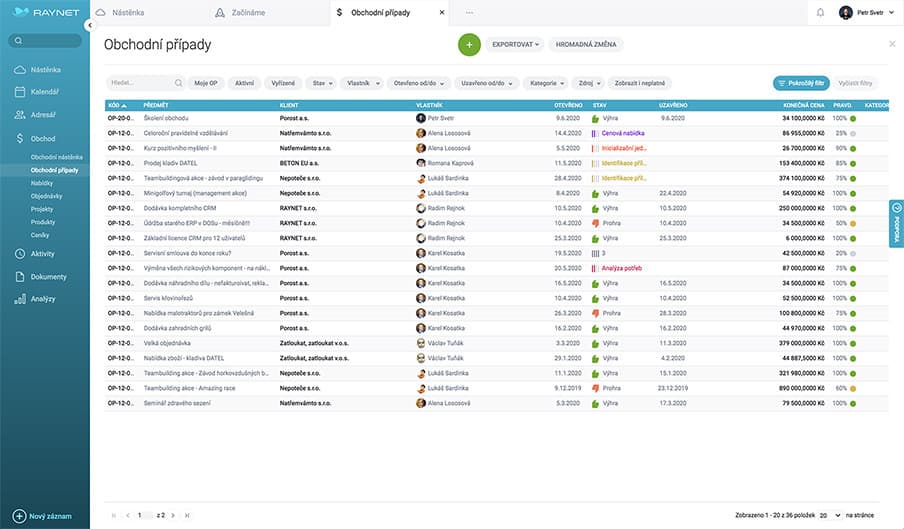Open Analýzy in the sidebar
The height and width of the screenshot is (529, 904).
[43, 299]
